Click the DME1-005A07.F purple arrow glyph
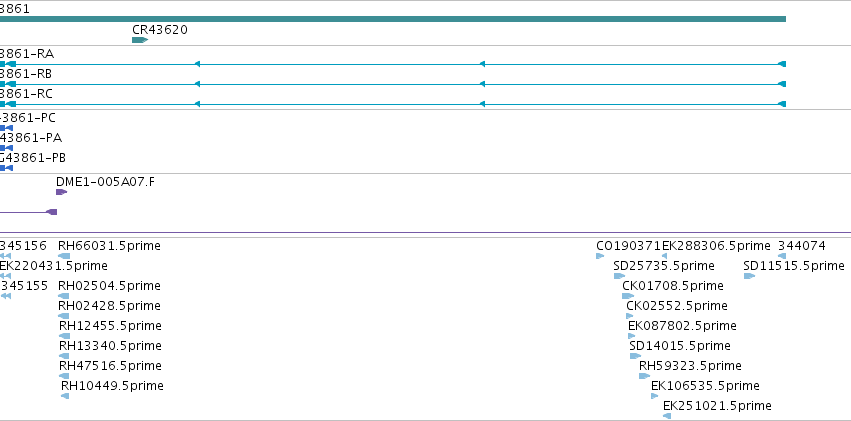This screenshot has width=851, height=421. (61, 192)
